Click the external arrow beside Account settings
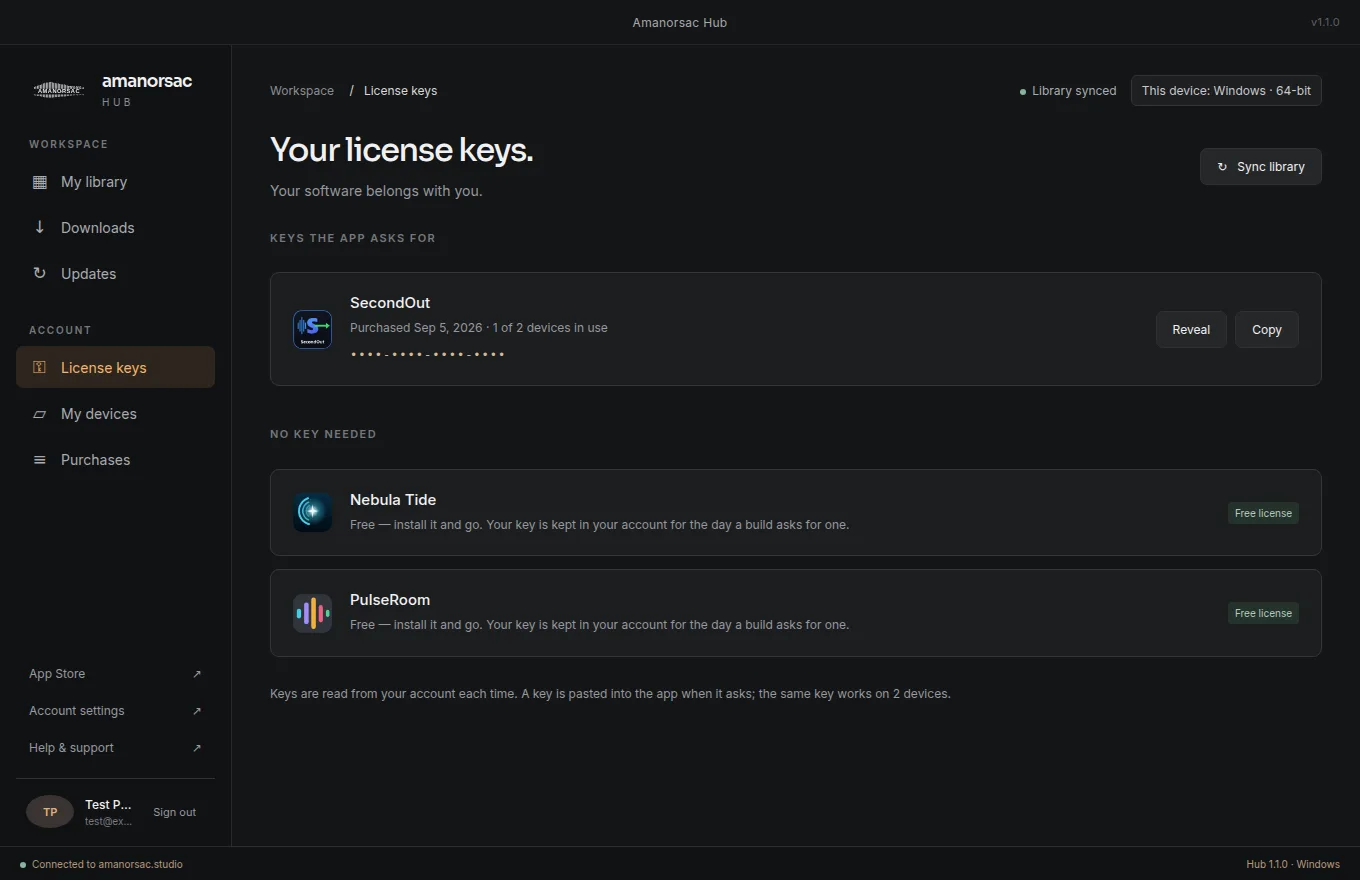Screen dimensions: 1360x880 pos(197,711)
